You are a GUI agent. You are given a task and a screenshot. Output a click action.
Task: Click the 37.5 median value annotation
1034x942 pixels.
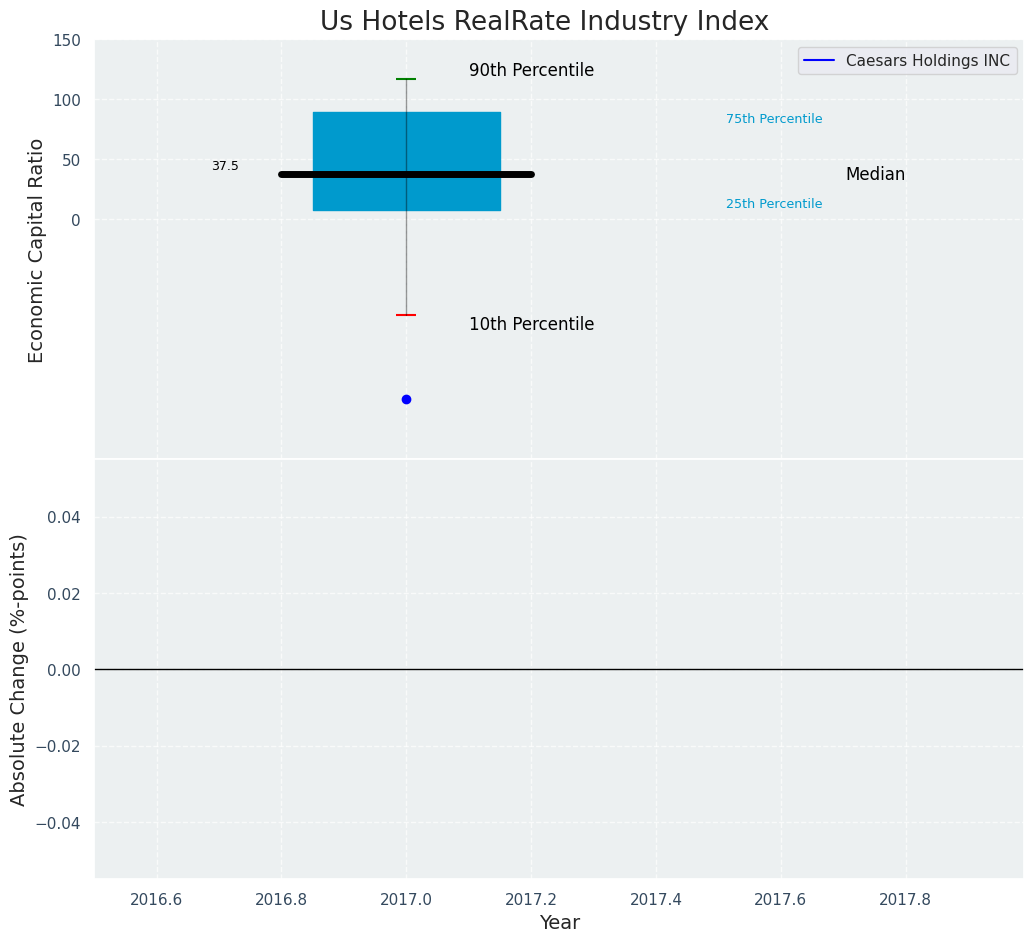pos(225,166)
